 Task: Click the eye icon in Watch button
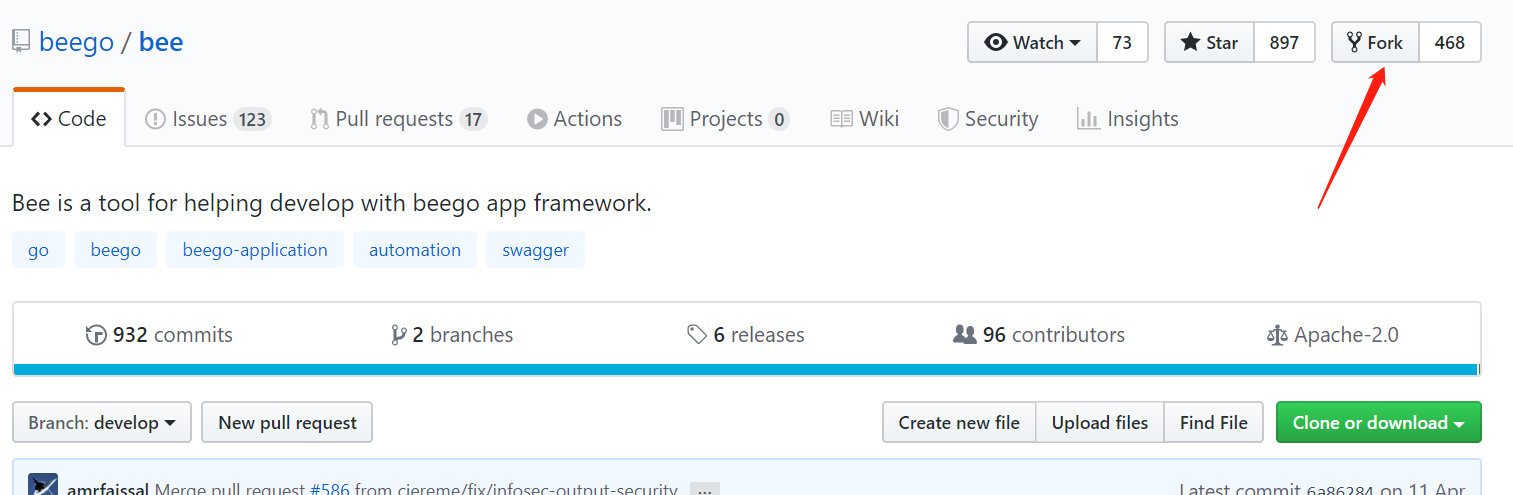(995, 42)
